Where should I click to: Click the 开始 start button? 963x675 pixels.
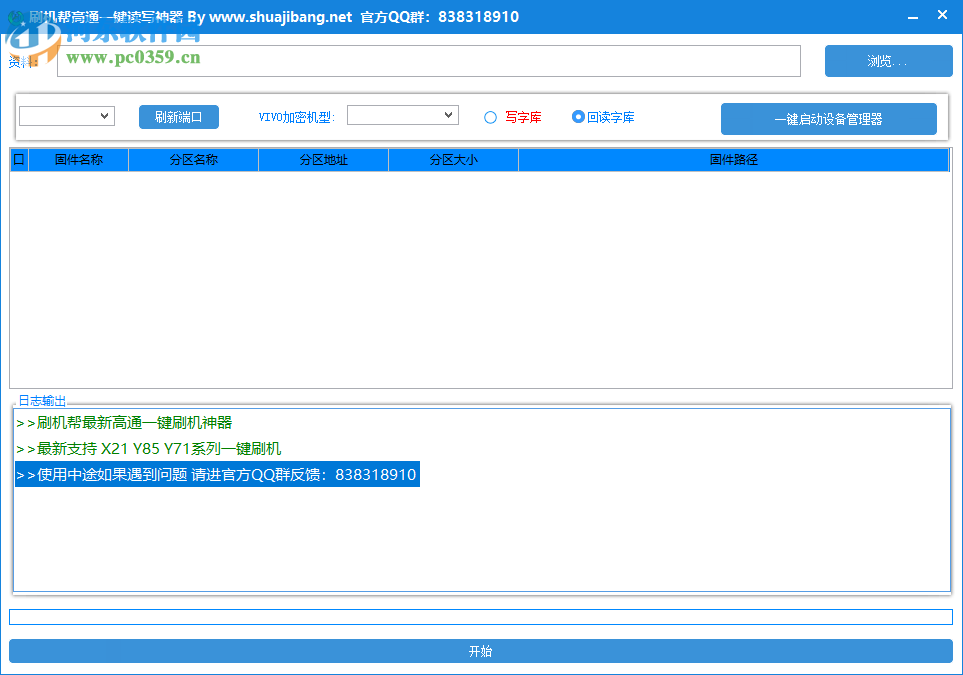tap(481, 651)
